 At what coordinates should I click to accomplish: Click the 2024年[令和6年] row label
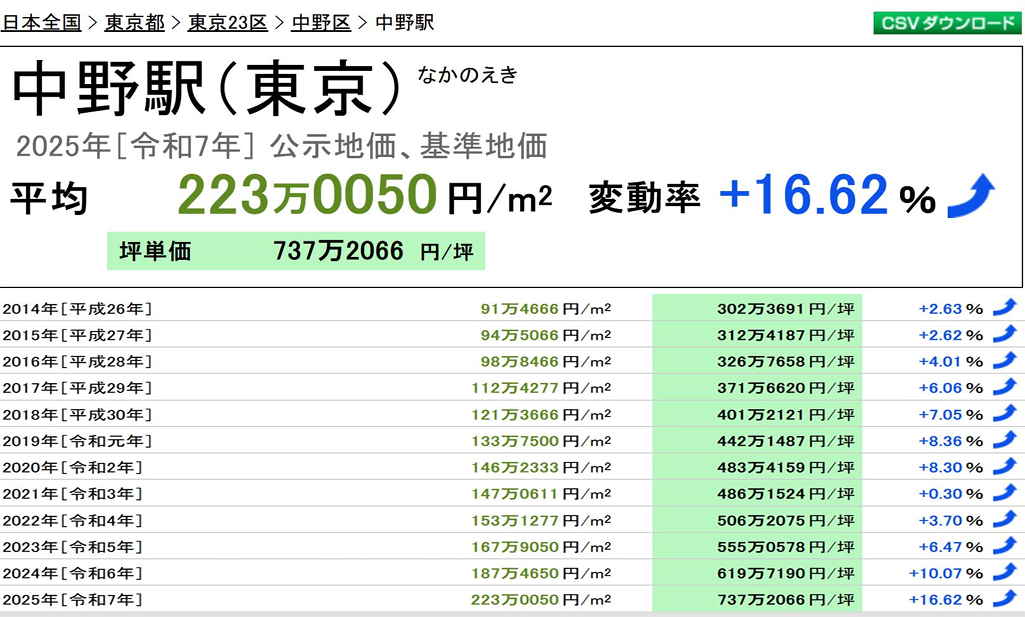coord(73,573)
